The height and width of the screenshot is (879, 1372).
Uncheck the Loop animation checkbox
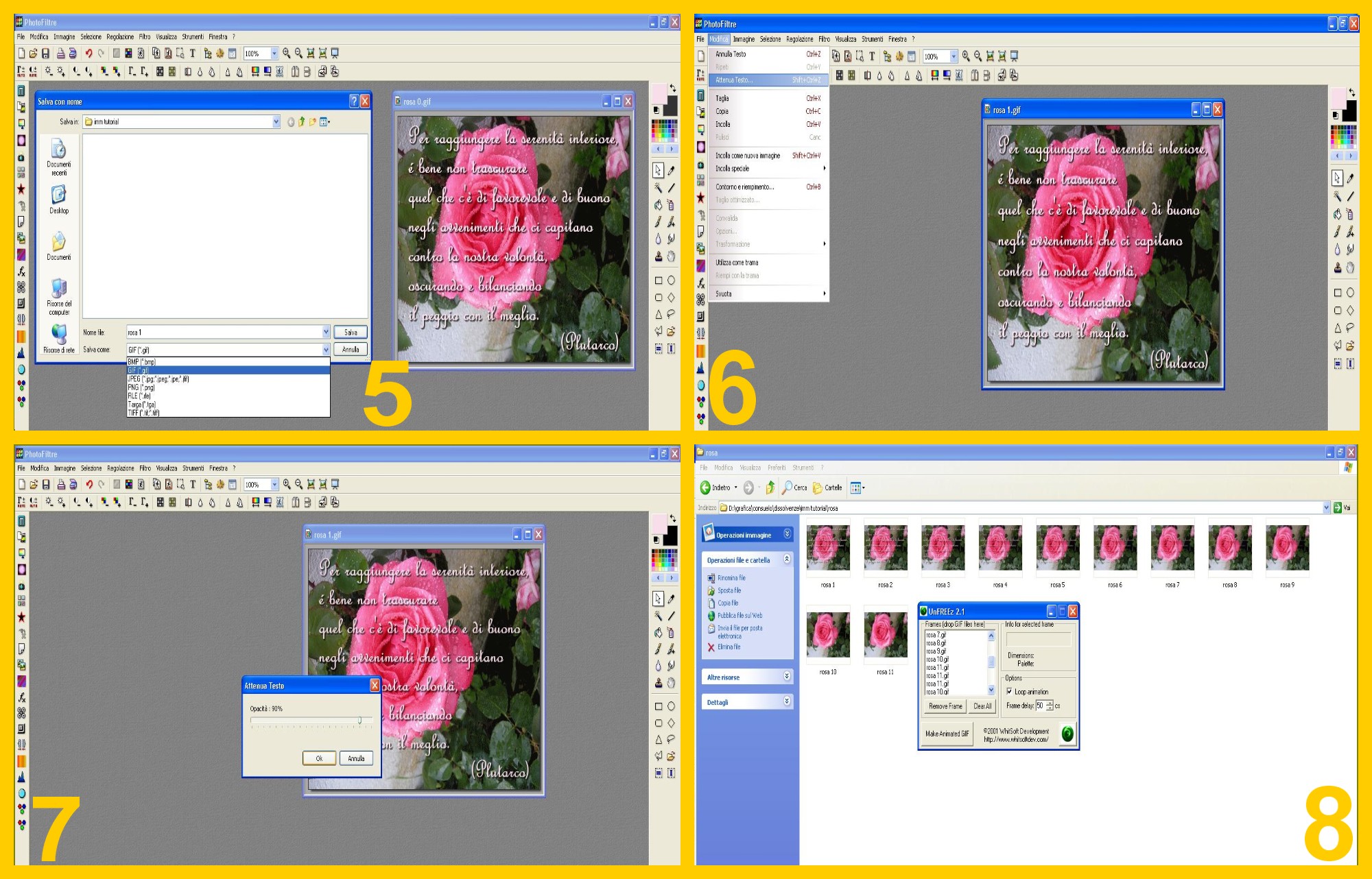(x=1009, y=691)
